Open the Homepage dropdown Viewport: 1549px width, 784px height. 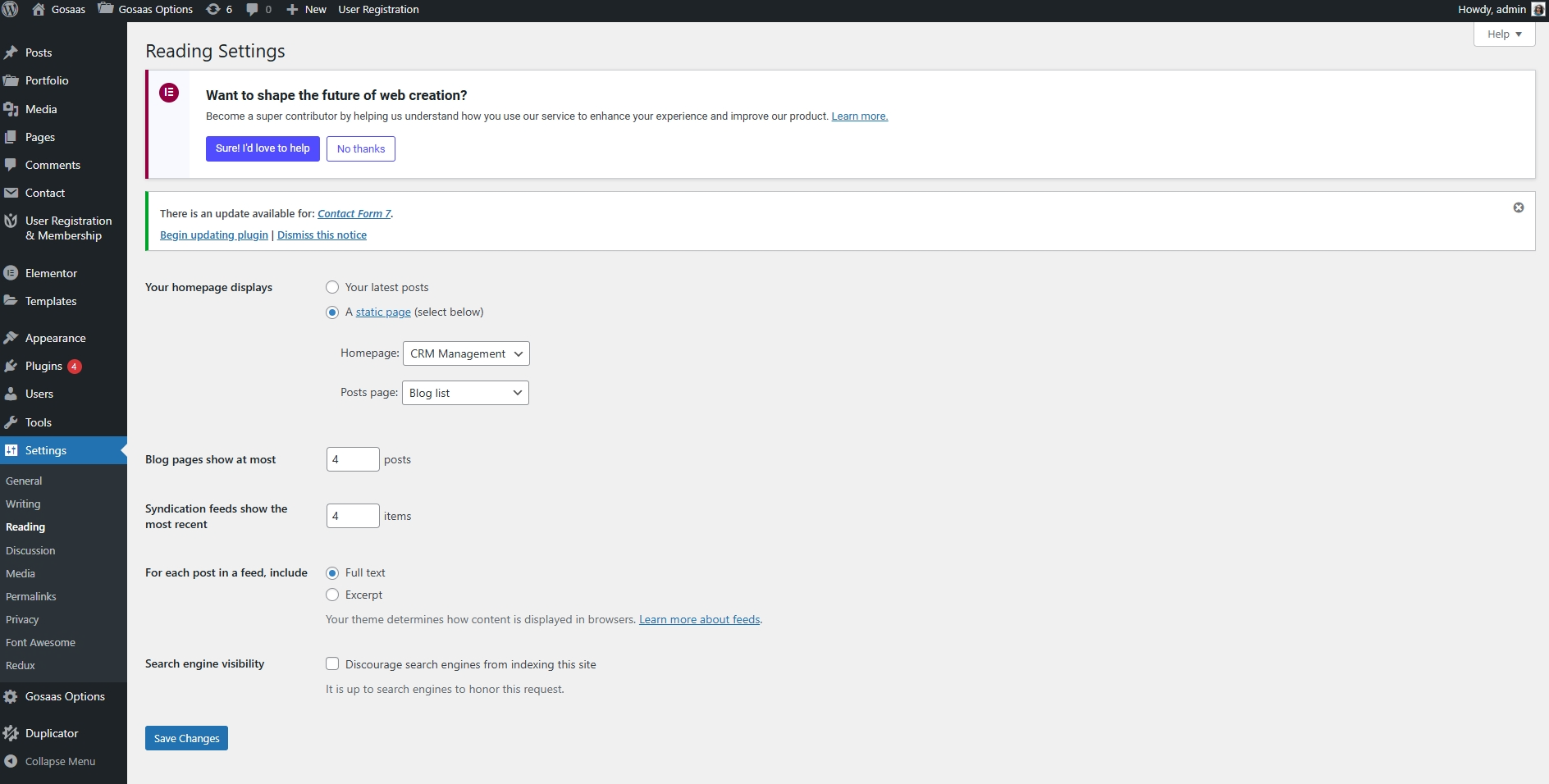click(466, 353)
